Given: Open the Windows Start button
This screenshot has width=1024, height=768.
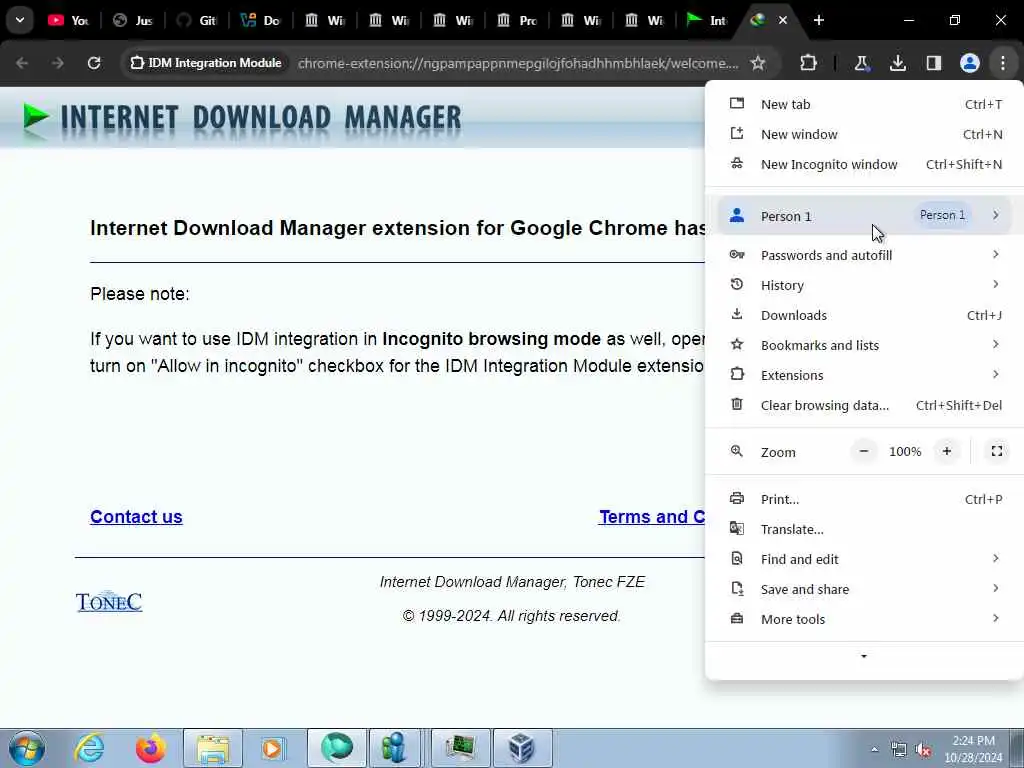Looking at the screenshot, I should click(x=27, y=748).
